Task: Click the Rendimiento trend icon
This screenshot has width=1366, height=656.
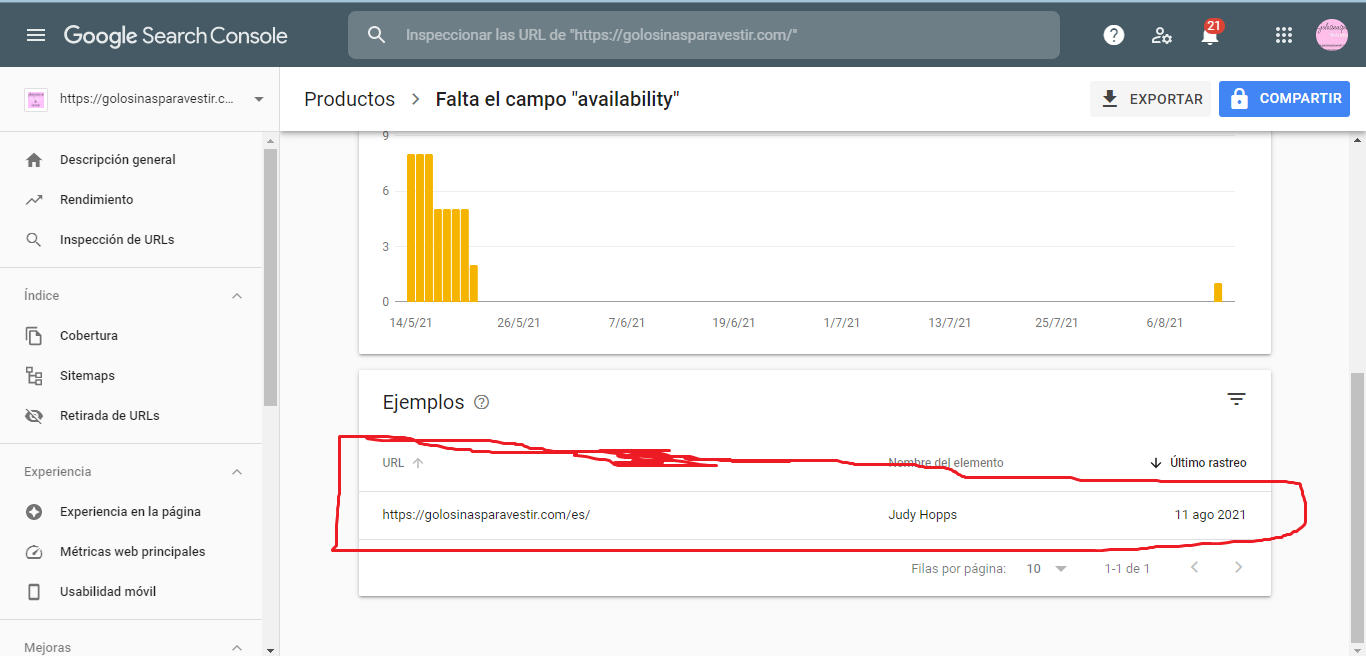Action: (34, 200)
